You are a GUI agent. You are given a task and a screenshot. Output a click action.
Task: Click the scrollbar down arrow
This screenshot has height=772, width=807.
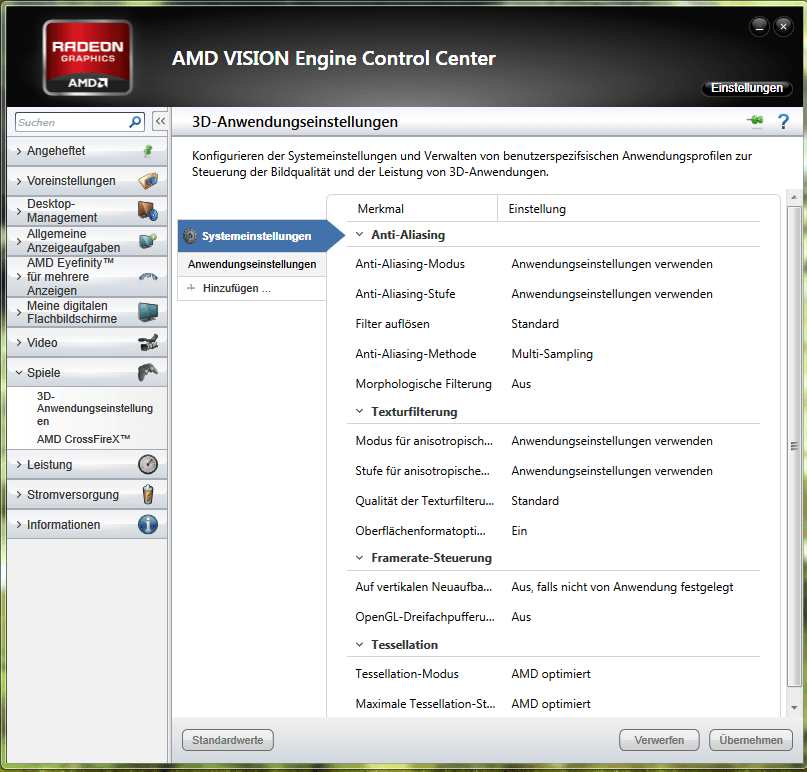point(794,708)
